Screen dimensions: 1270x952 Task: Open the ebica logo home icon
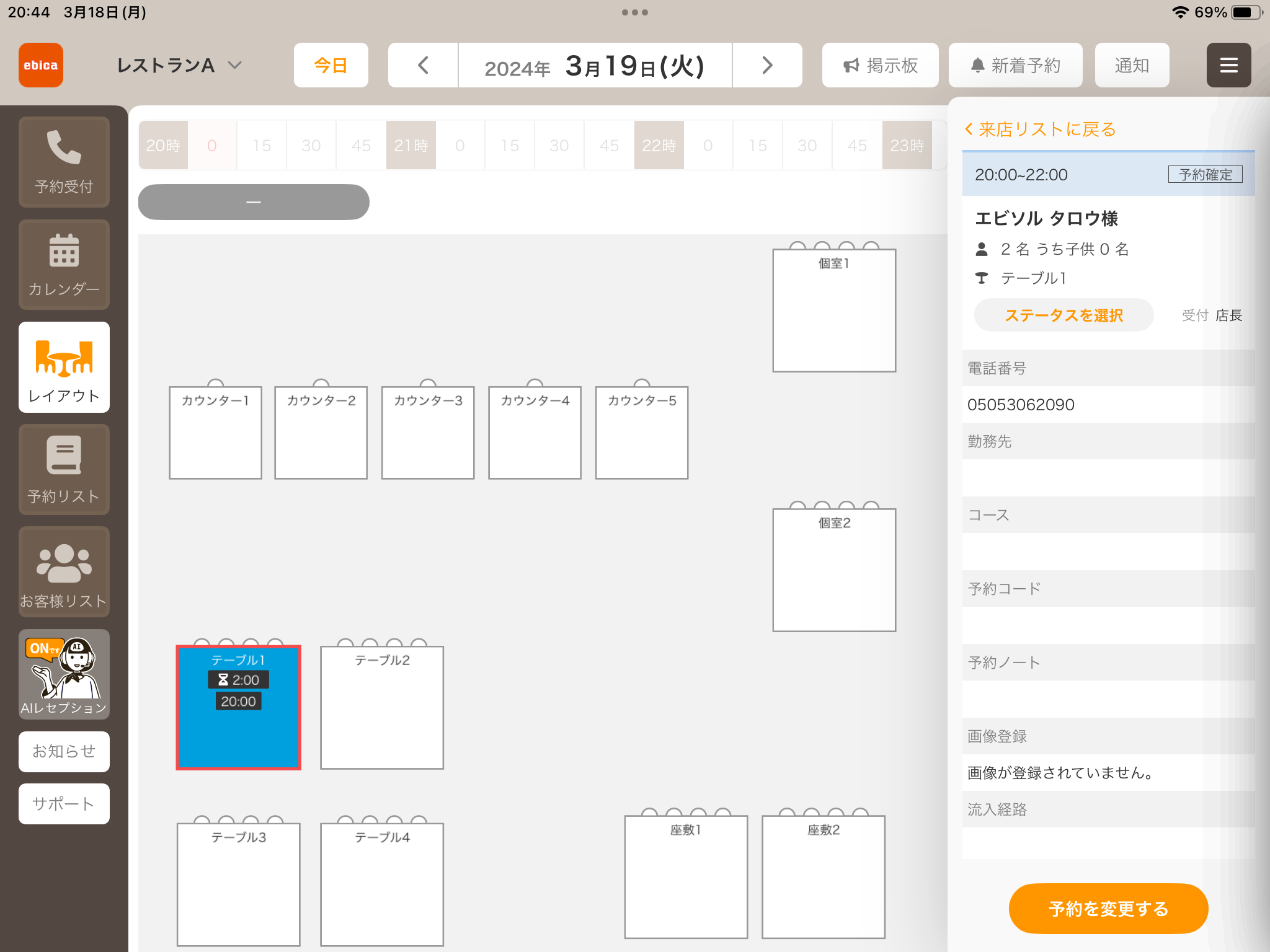click(41, 65)
